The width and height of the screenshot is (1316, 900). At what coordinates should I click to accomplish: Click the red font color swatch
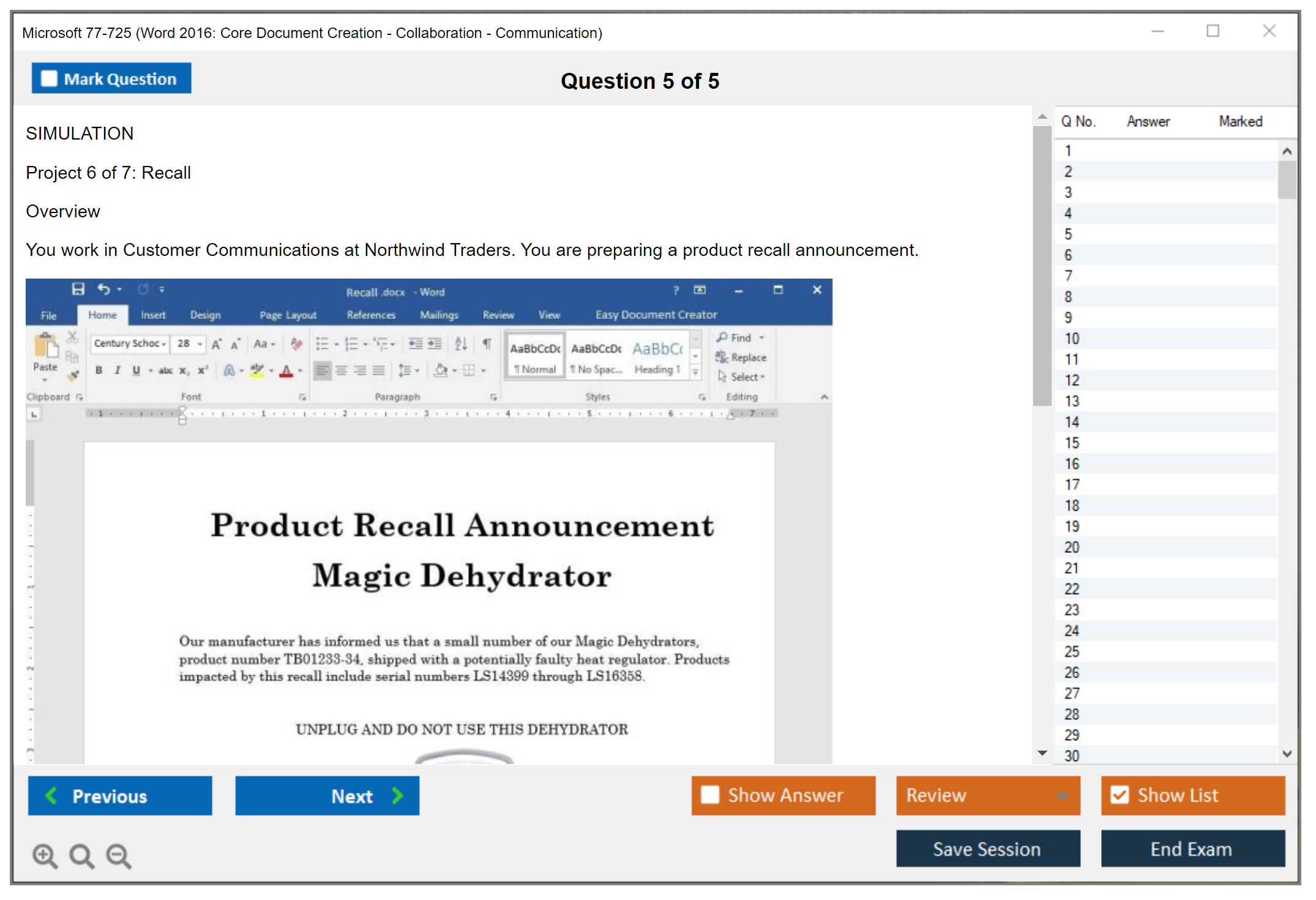286,370
